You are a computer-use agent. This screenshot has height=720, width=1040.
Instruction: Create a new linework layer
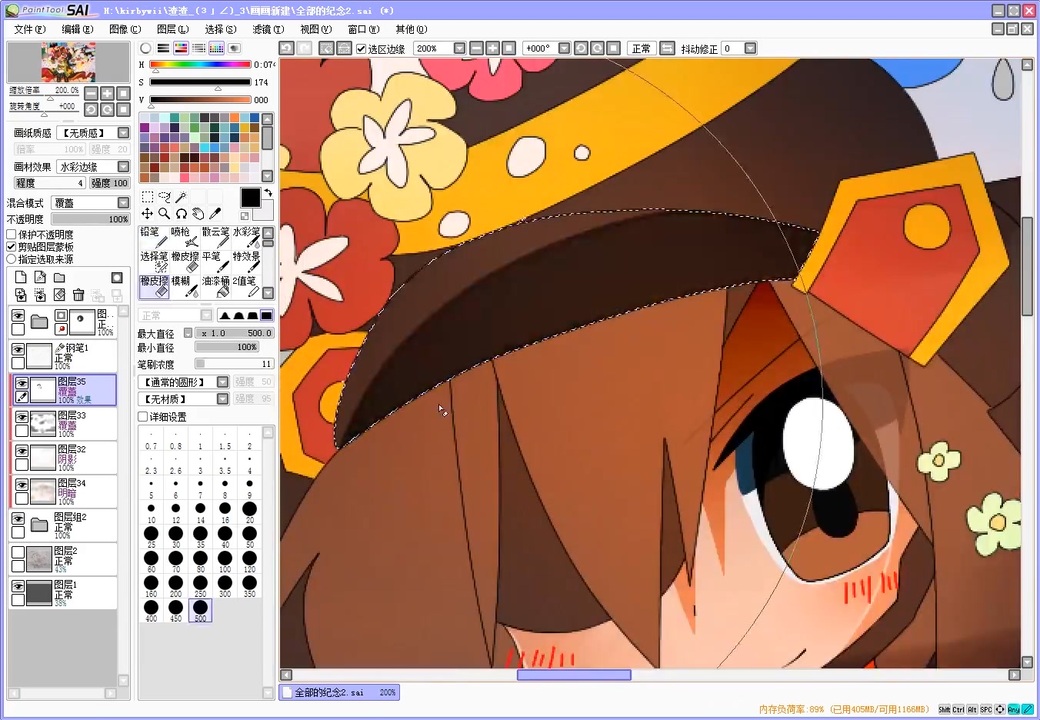[x=40, y=277]
